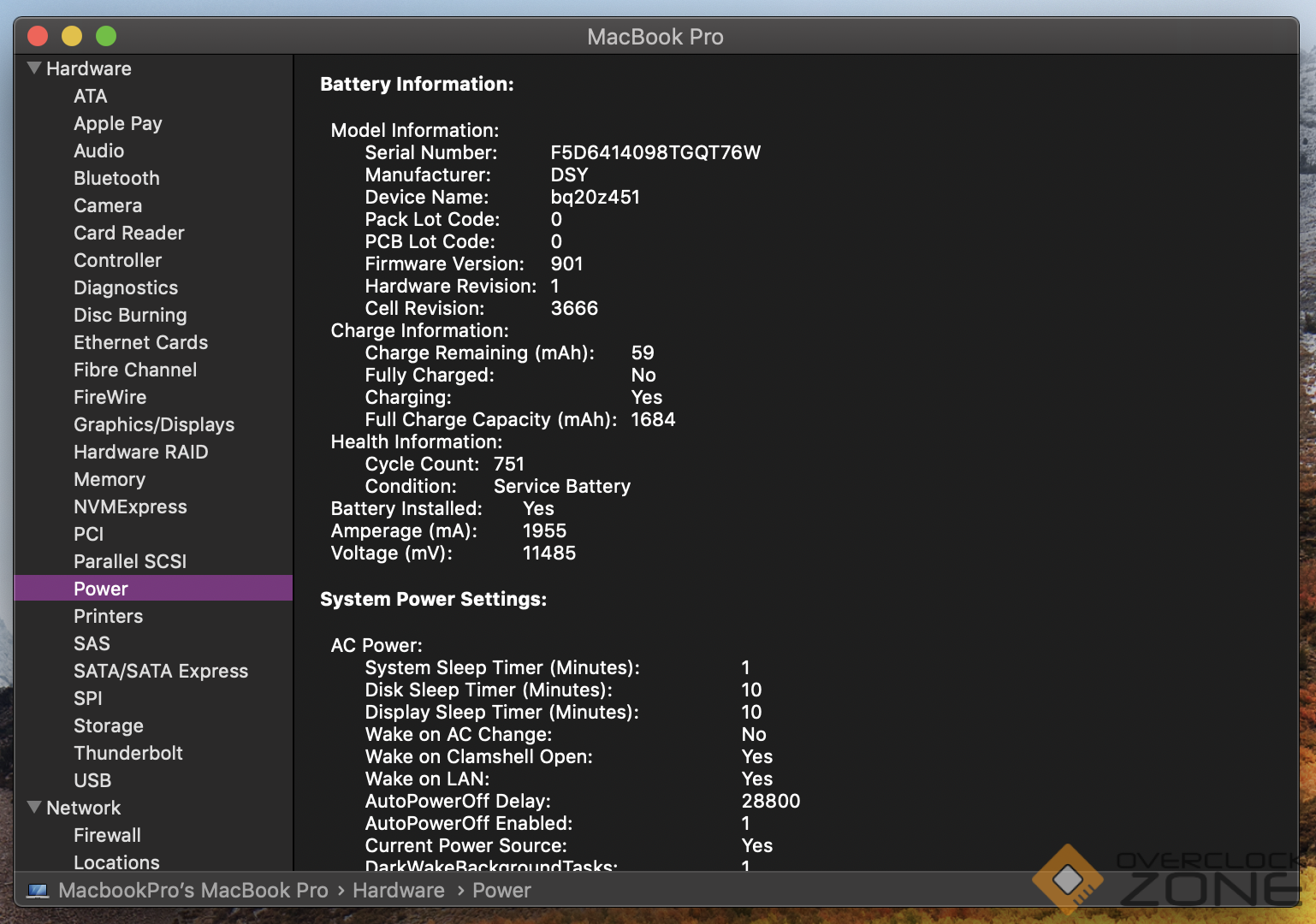This screenshot has height=924, width=1316.
Task: Select the battery serial number value
Action: tap(655, 152)
